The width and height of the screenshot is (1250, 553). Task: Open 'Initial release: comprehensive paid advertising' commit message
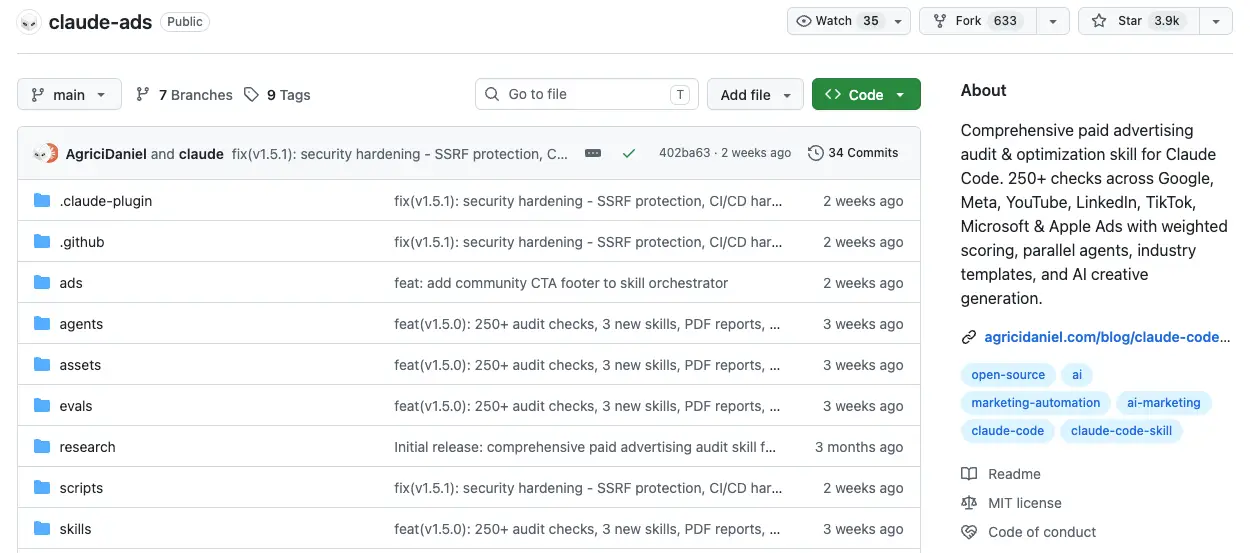tap(585, 447)
